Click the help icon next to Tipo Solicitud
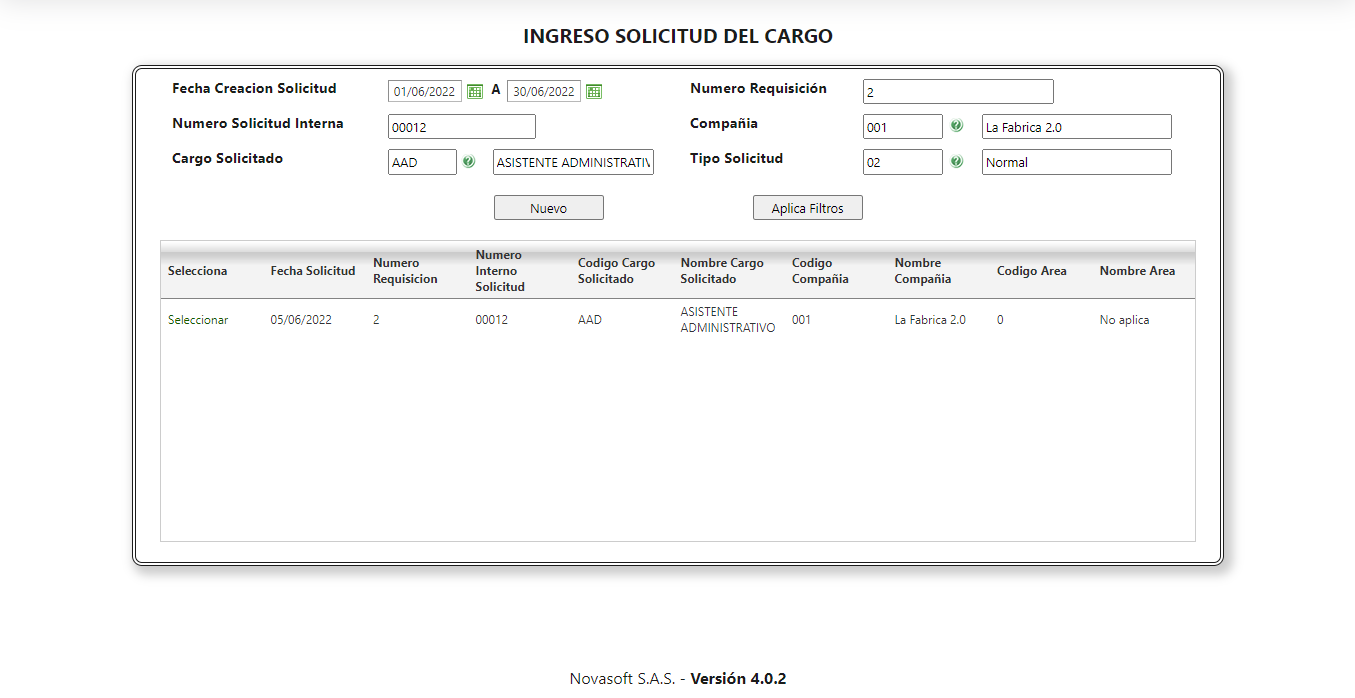The width and height of the screenshot is (1355, 698). tap(957, 161)
